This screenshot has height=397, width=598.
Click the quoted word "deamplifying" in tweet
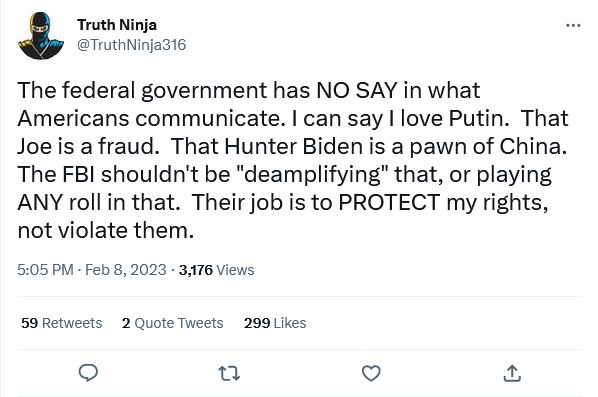pos(312,175)
